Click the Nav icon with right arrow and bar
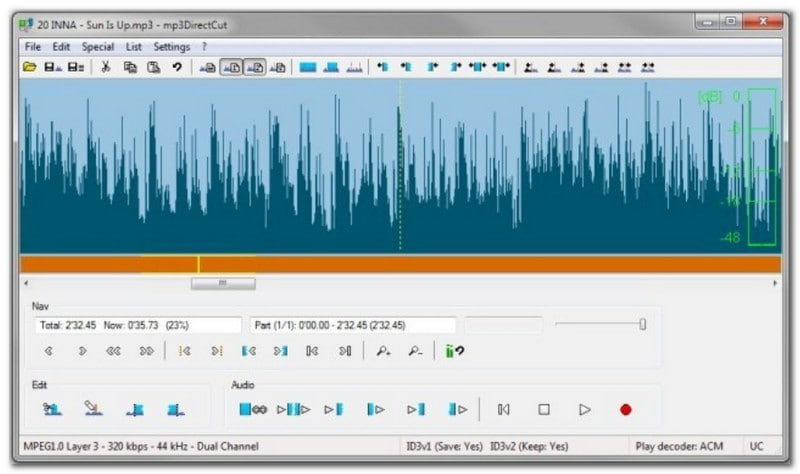The width and height of the screenshot is (800, 474). pos(345,351)
